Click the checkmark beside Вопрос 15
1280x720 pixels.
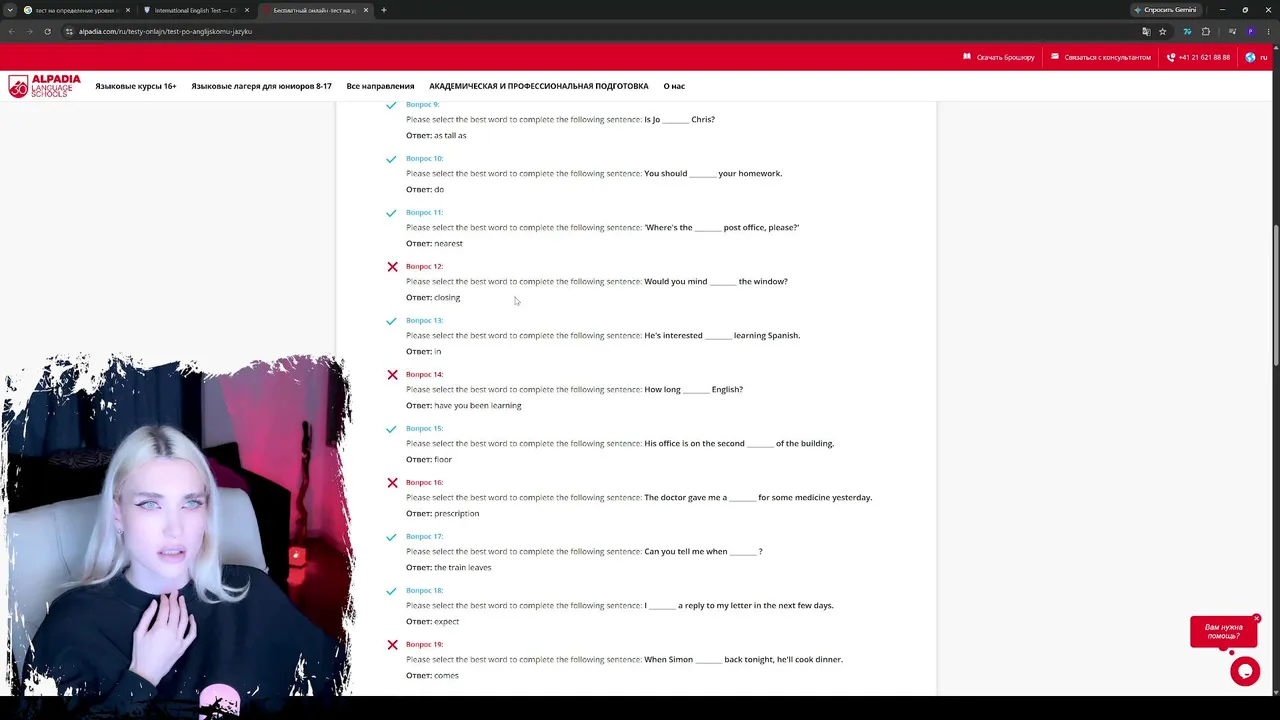click(391, 429)
